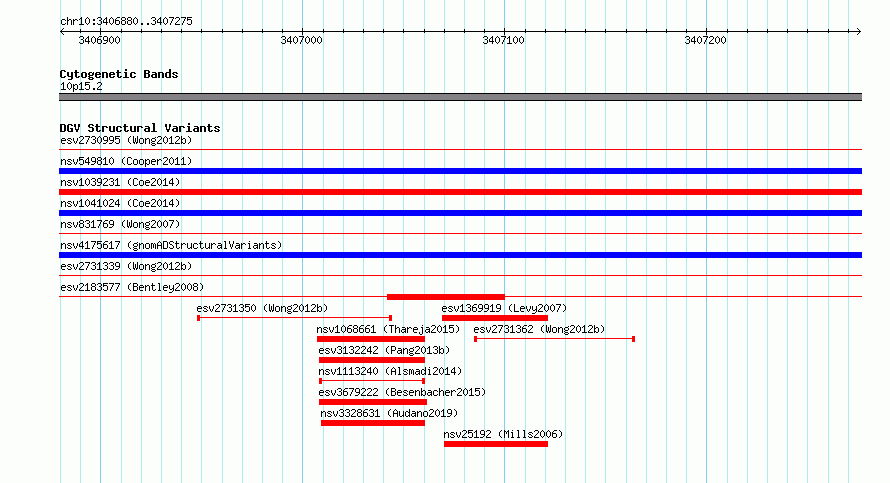Image resolution: width=890 pixels, height=483 pixels.
Task: Select the thick red segment of esv2183577
Action: pyautogui.click(x=446, y=297)
